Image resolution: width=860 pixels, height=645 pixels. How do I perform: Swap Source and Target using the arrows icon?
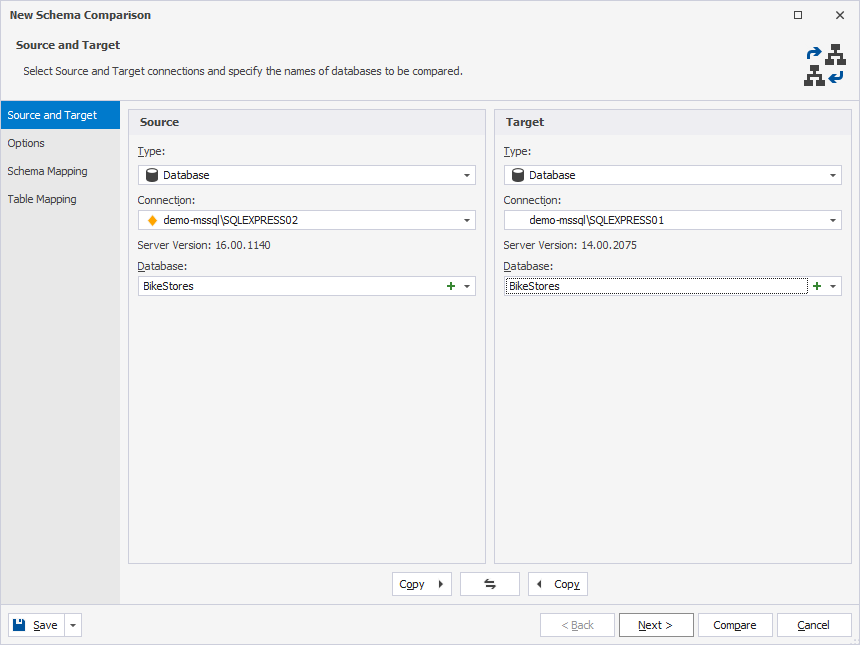point(489,583)
